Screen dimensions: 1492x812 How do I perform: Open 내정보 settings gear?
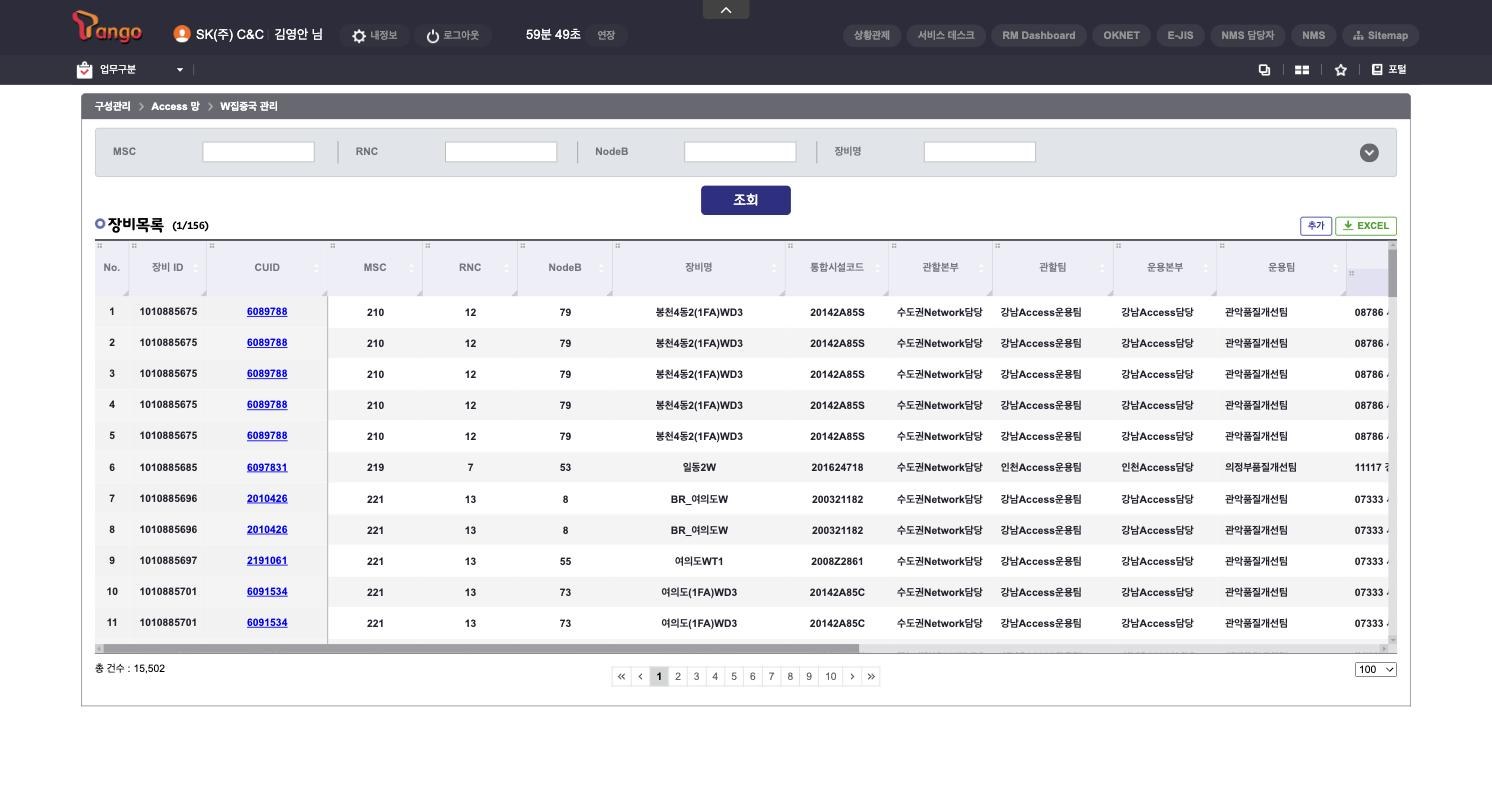(374, 36)
